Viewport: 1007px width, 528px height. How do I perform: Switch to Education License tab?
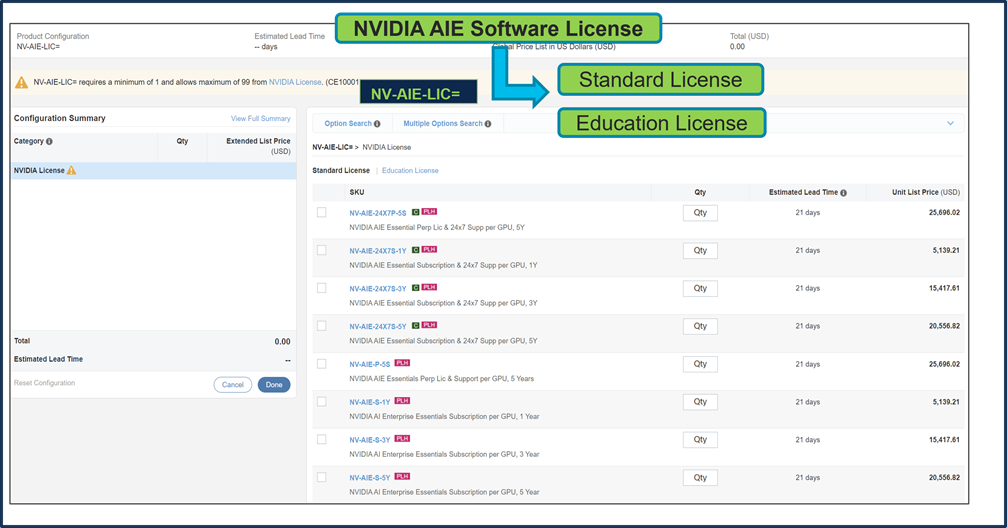point(410,171)
